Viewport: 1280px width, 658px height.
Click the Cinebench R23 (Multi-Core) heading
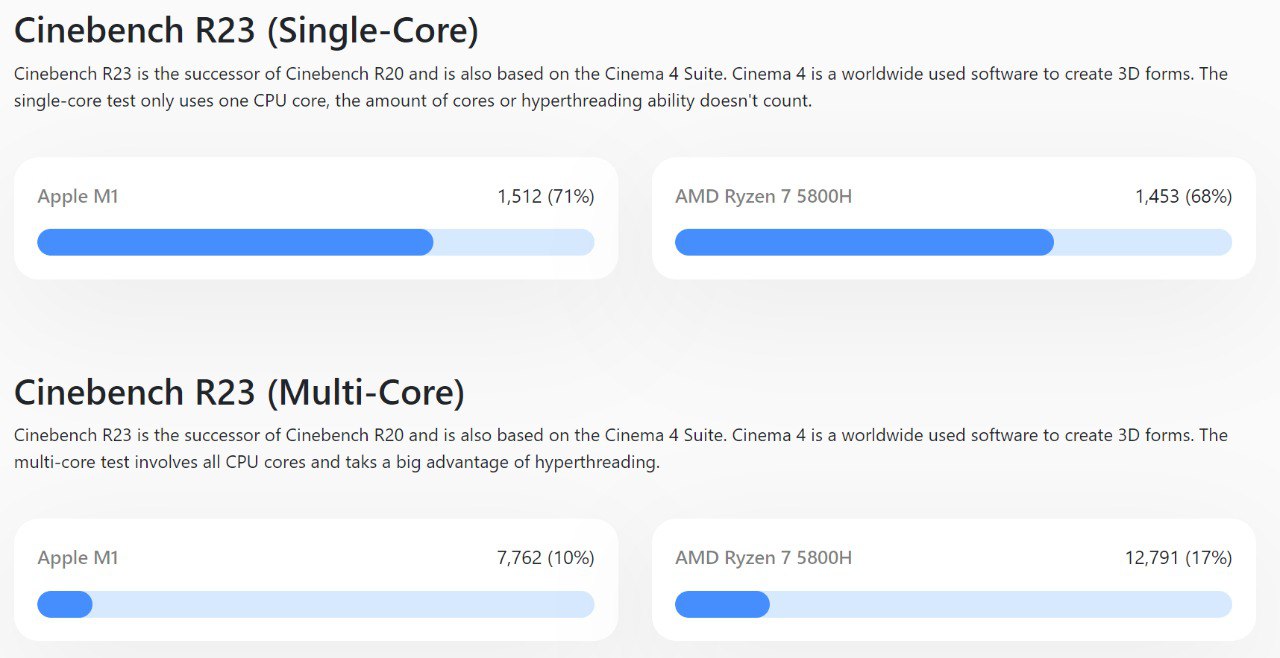click(239, 393)
